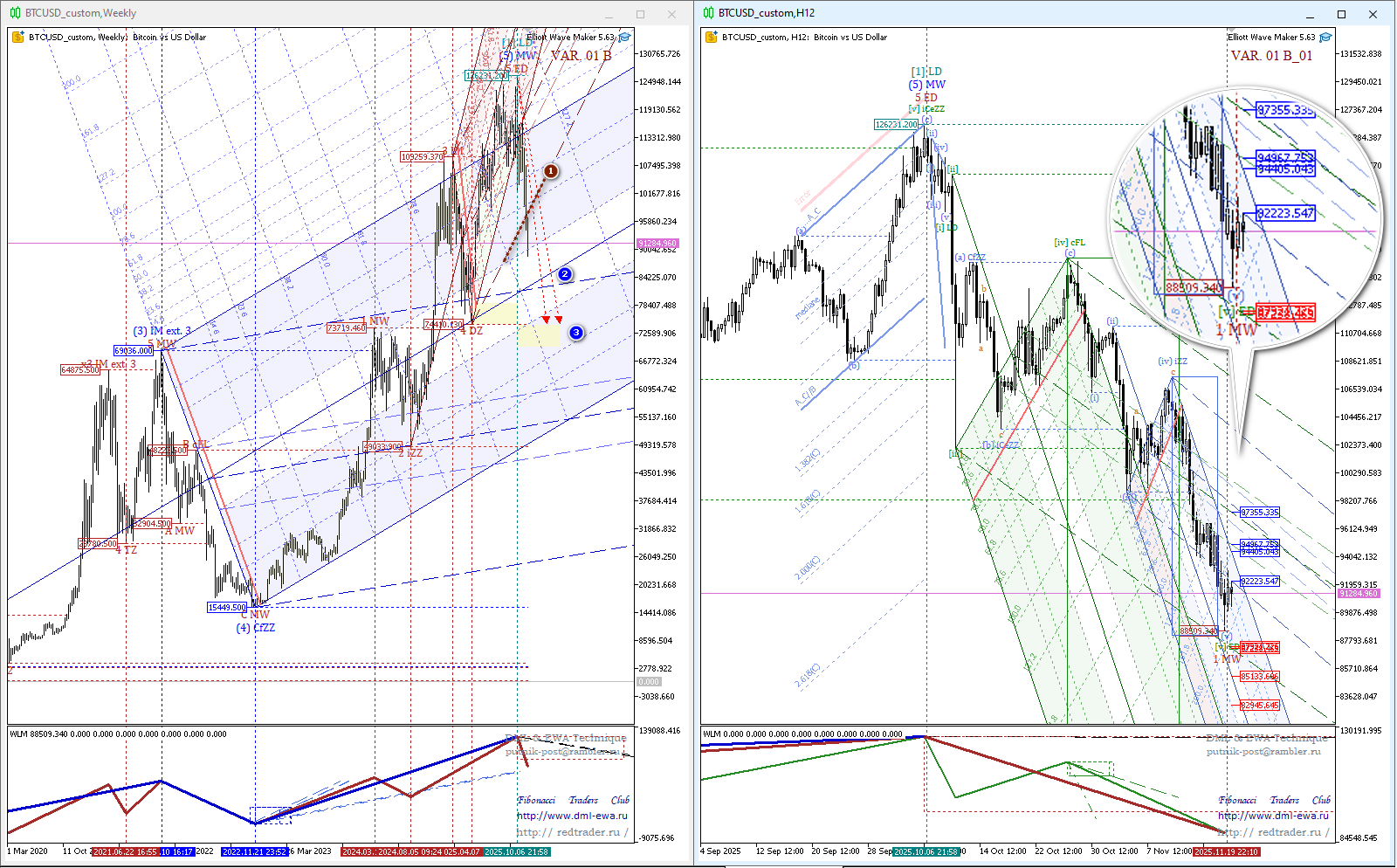Click the candlestick icon in H12 window title
This screenshot has height=868, width=1397.
point(707,13)
